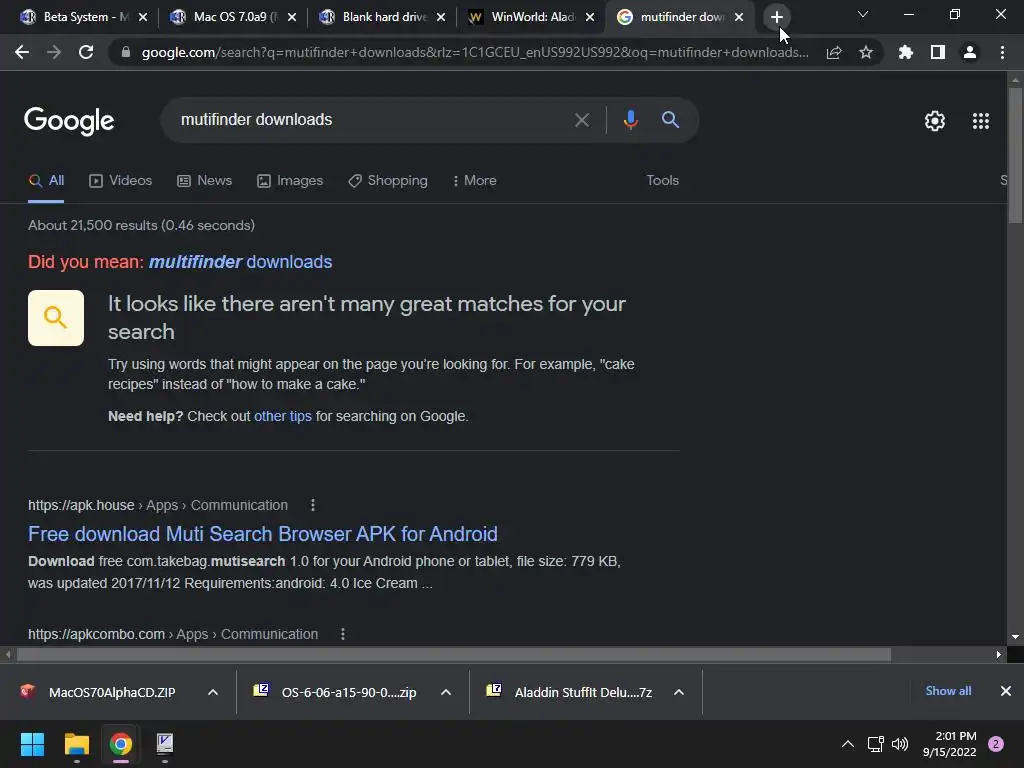
Task: Select the Images results tab
Action: [290, 180]
